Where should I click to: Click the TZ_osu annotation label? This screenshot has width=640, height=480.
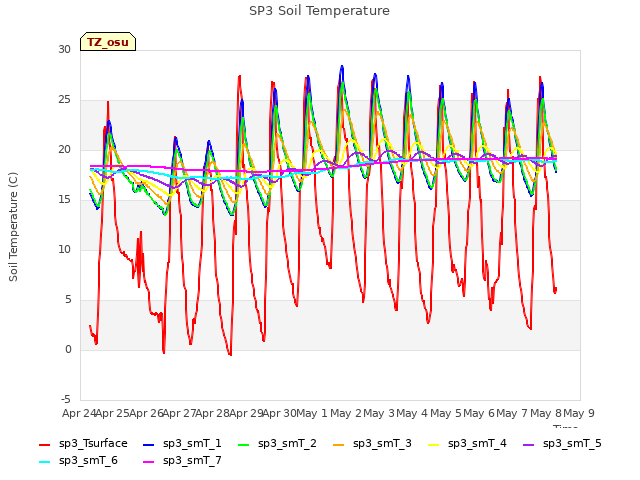coord(108,42)
